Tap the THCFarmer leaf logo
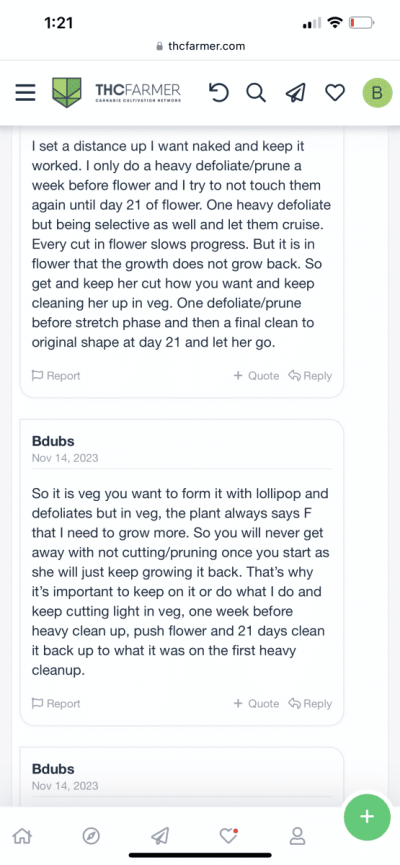The height and width of the screenshot is (865, 400). (67, 92)
